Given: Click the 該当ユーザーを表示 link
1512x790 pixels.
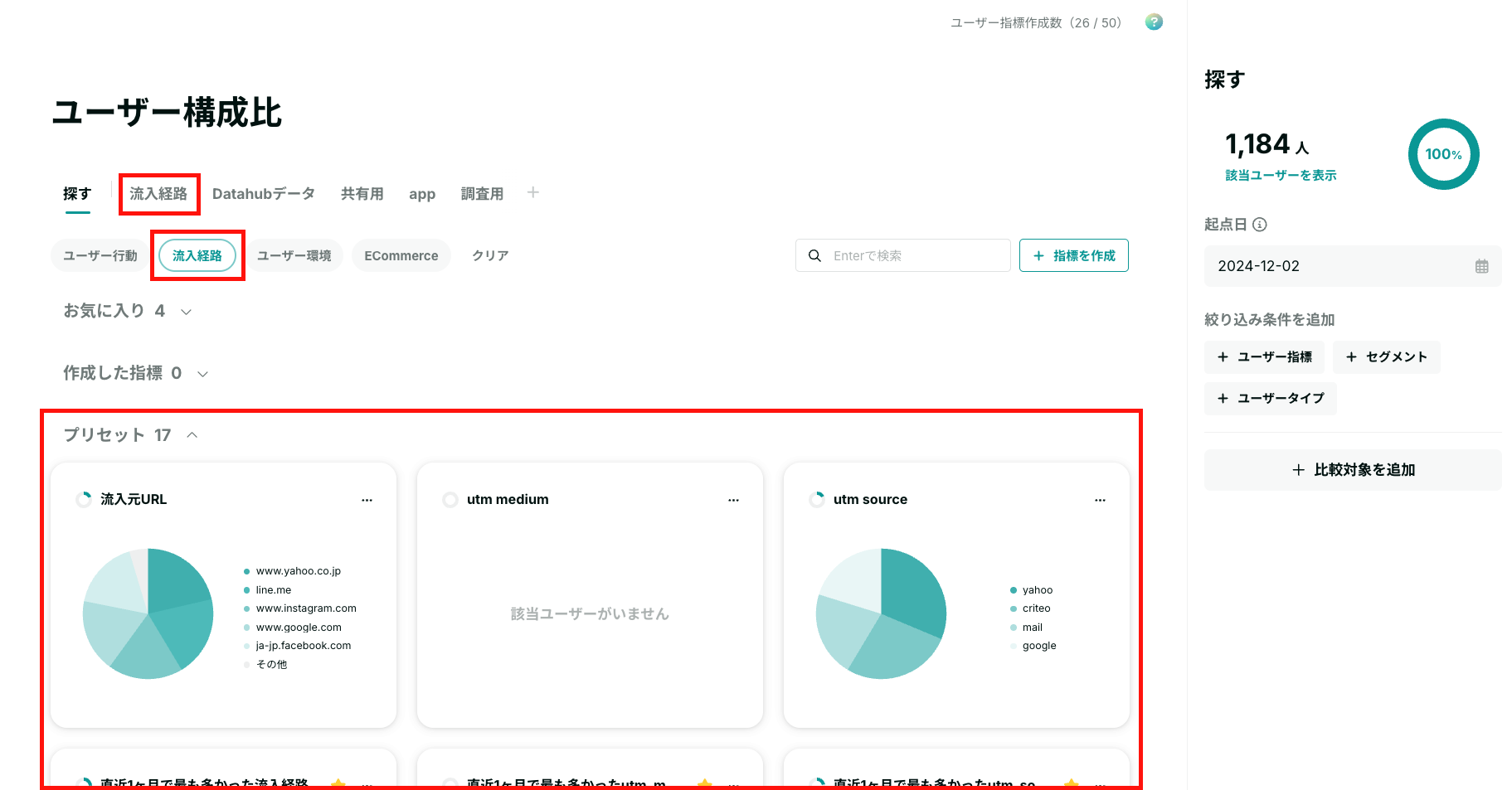Looking at the screenshot, I should pyautogui.click(x=1281, y=175).
